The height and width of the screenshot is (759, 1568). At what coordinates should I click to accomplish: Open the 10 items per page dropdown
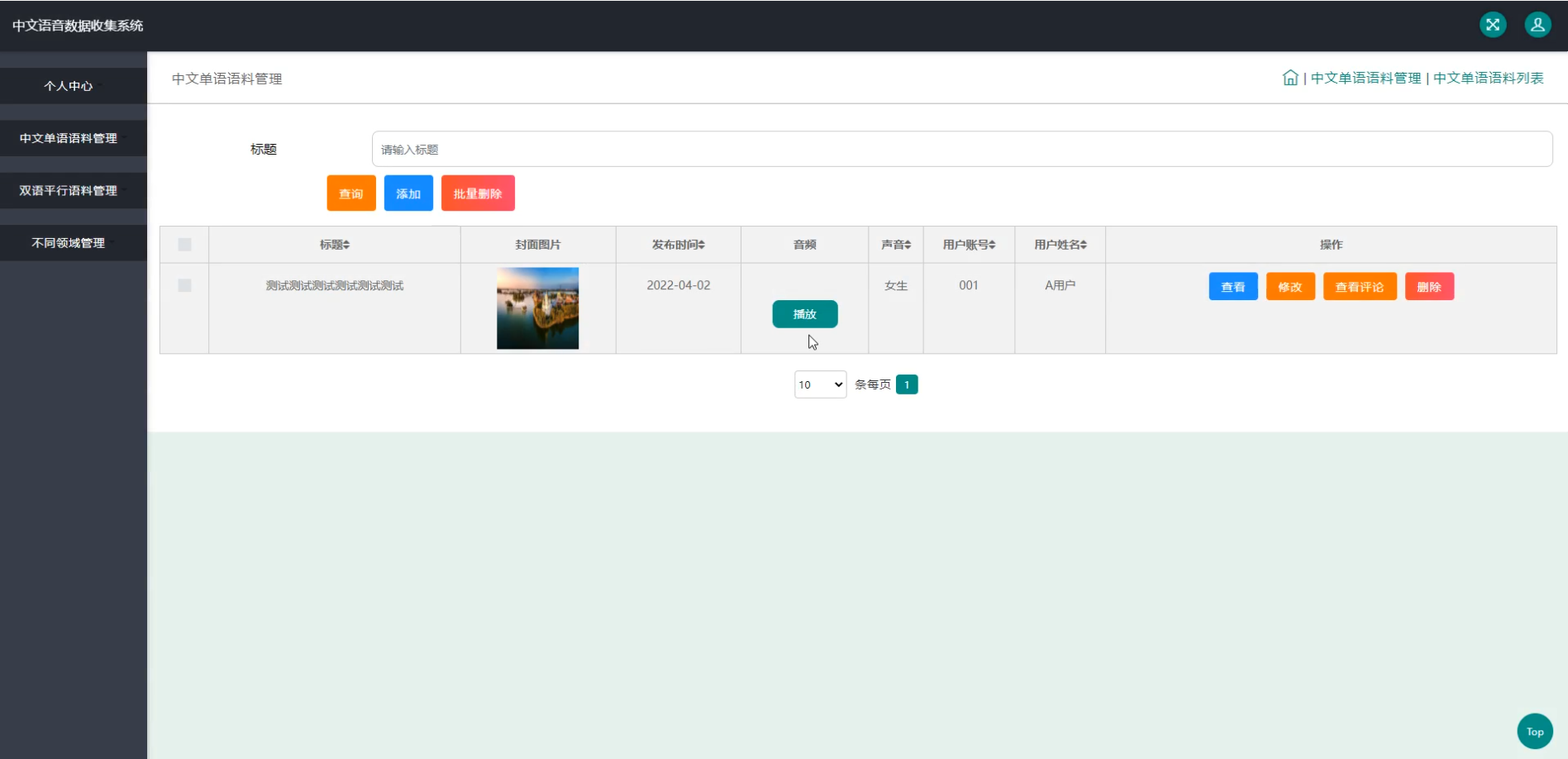(820, 384)
